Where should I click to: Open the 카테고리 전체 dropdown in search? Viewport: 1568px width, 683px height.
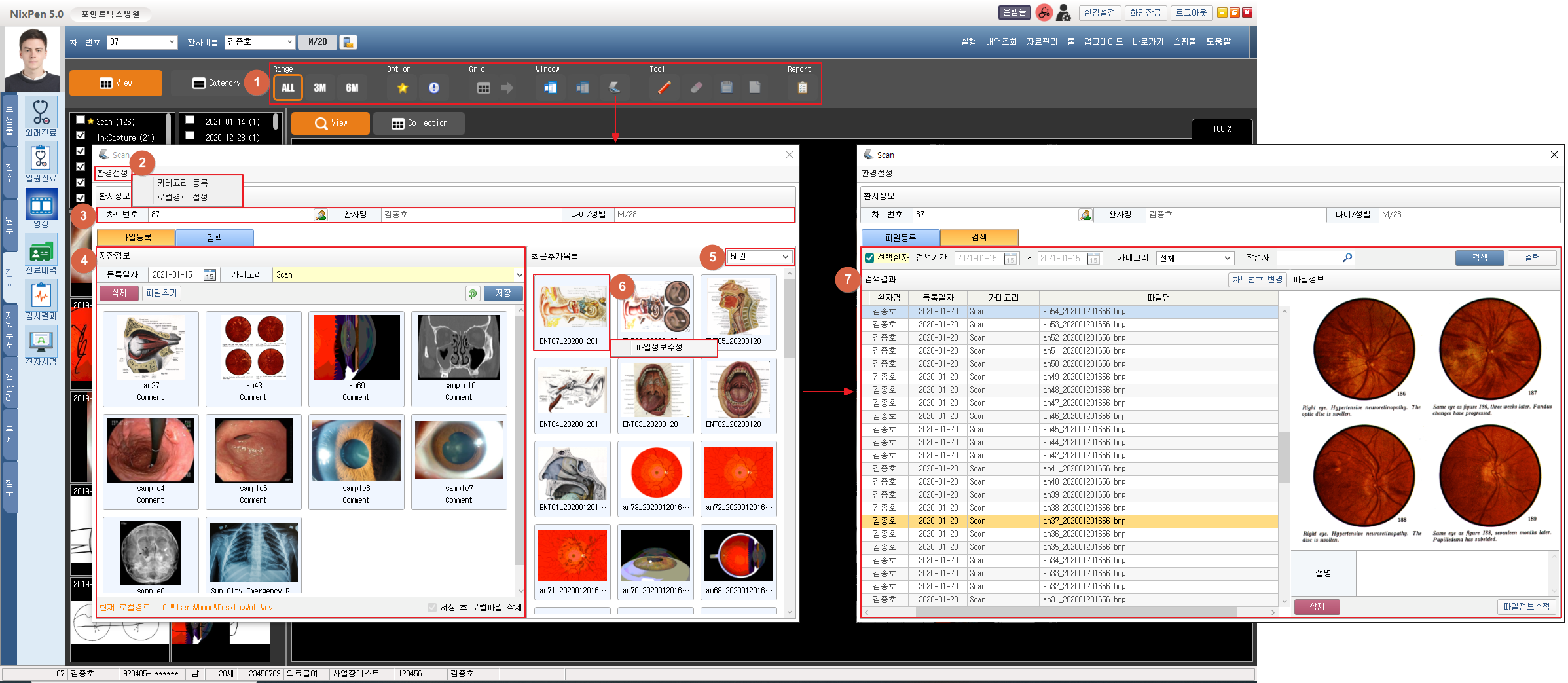1195,258
